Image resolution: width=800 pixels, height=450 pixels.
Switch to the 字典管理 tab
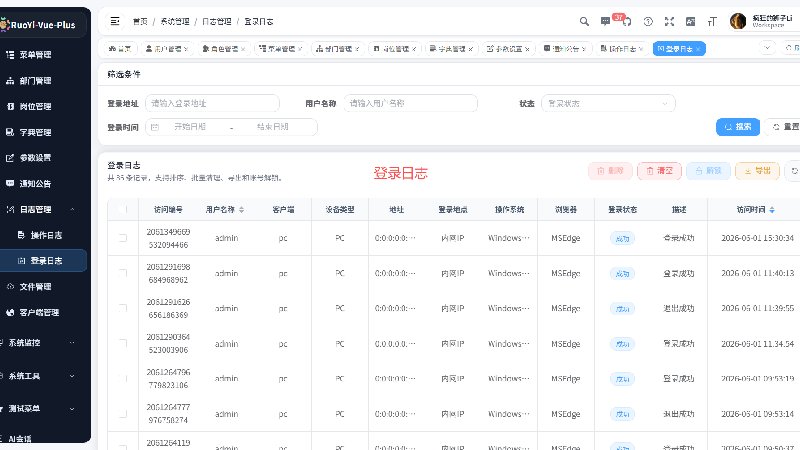click(x=451, y=48)
